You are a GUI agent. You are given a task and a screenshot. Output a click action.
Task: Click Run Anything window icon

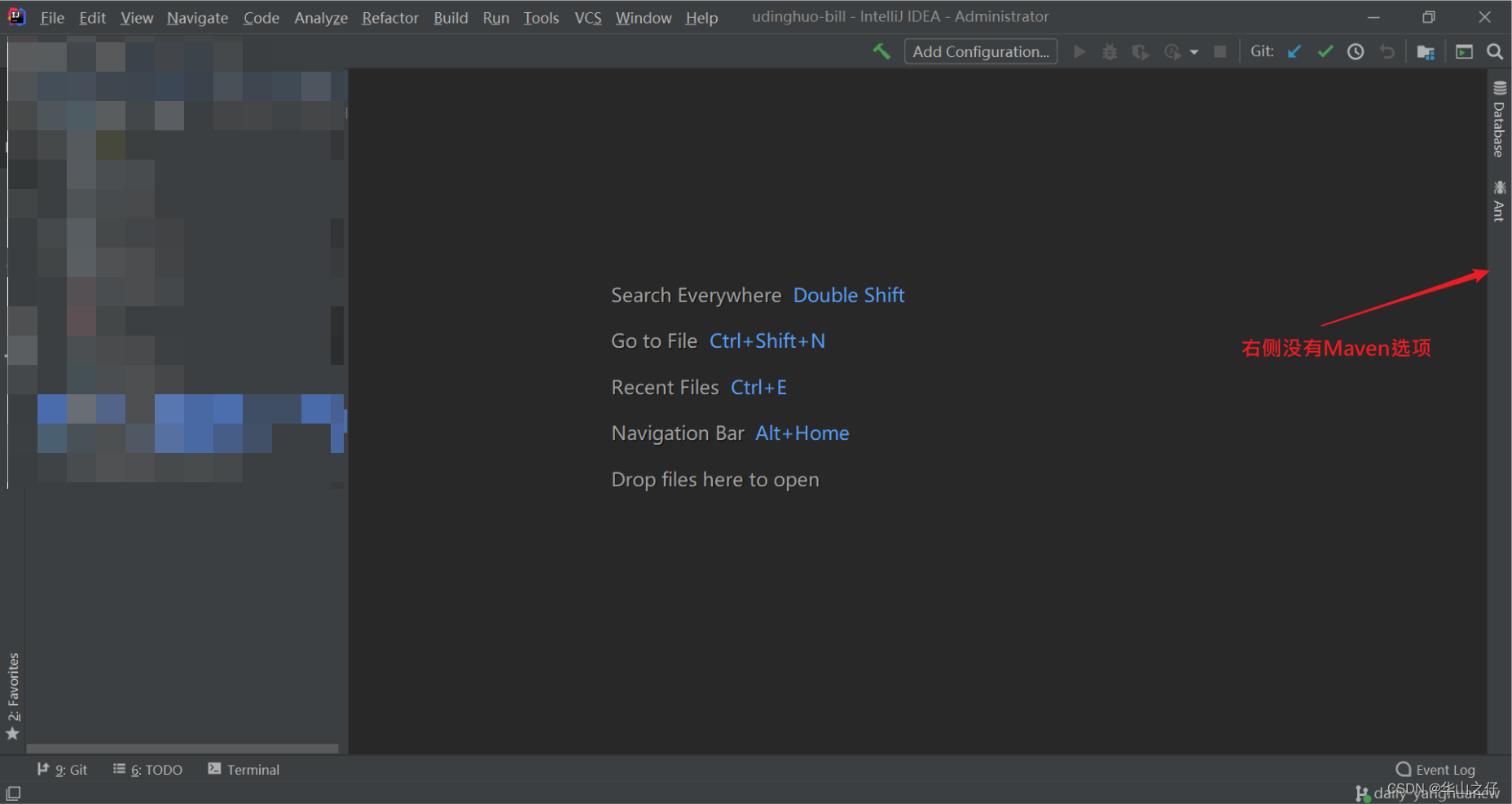[x=1464, y=51]
